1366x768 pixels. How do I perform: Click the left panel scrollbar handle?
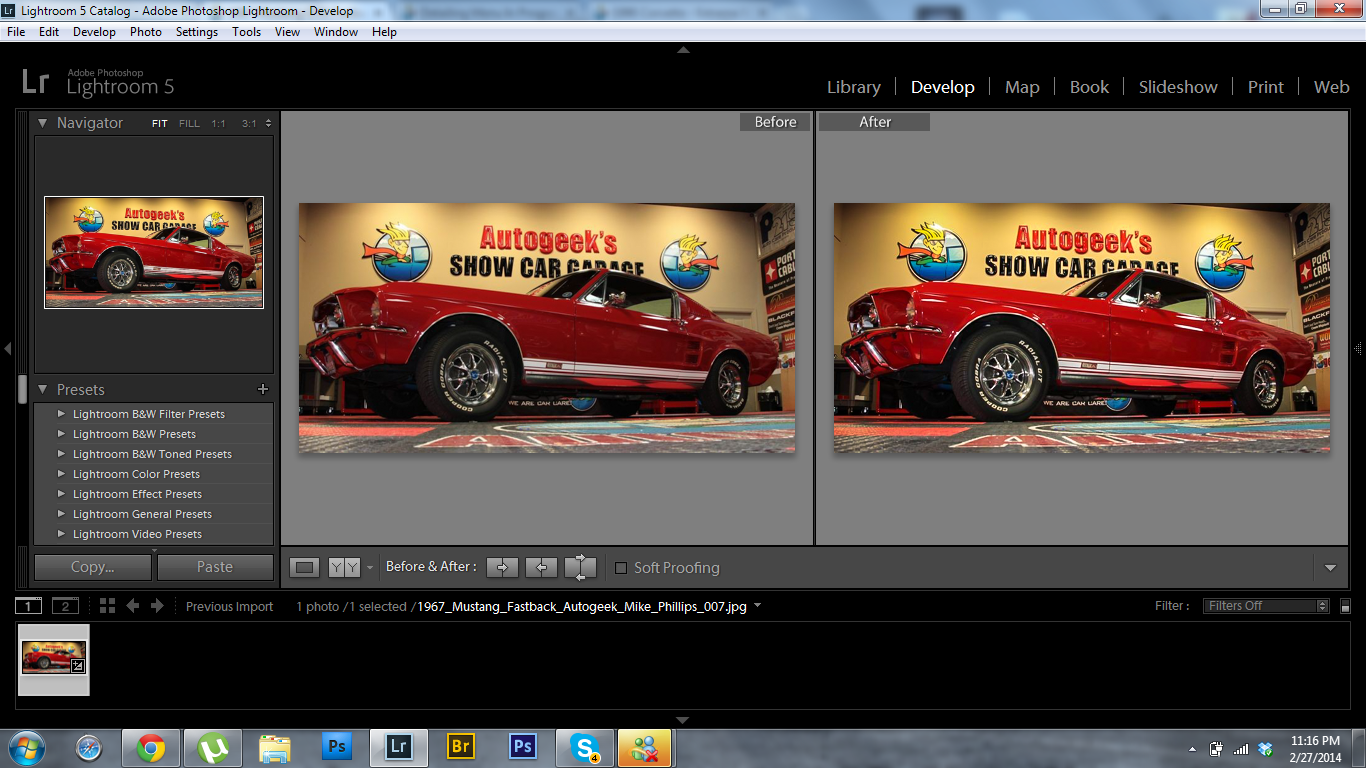pos(22,388)
